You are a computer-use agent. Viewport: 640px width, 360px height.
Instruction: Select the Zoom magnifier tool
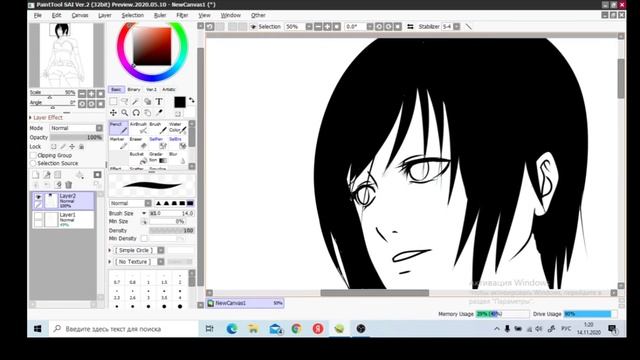tap(124, 113)
